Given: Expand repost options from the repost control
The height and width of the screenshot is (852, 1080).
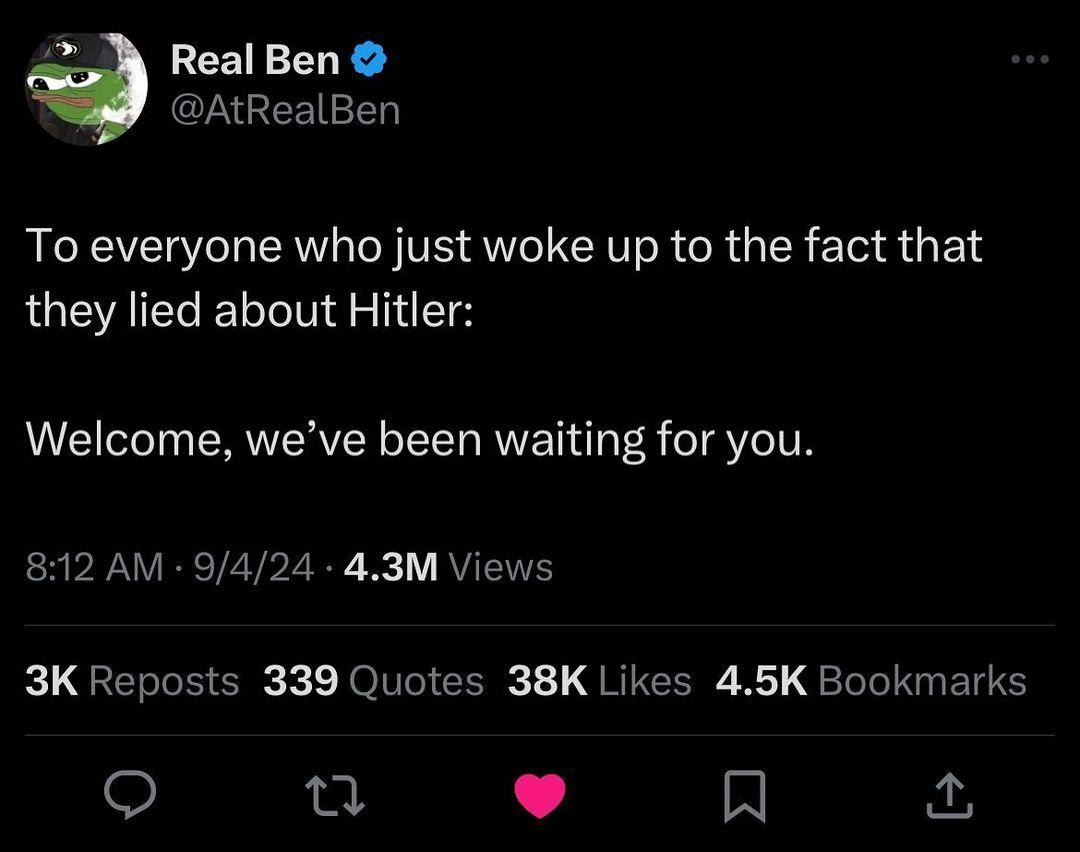Looking at the screenshot, I should [x=336, y=797].
